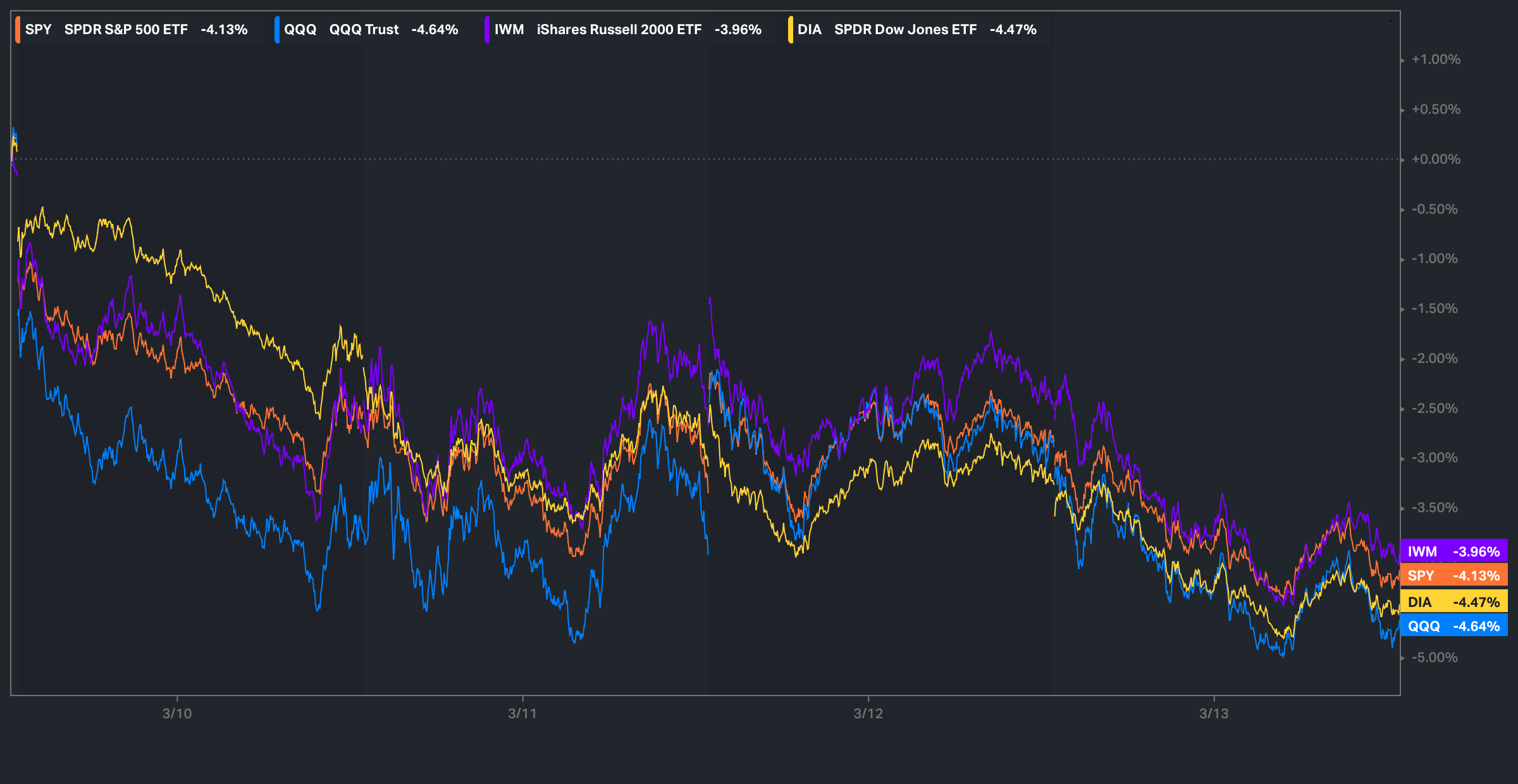Click the blue QQQ color bar in legend
Image resolution: width=1518 pixels, height=784 pixels.
pos(277,30)
